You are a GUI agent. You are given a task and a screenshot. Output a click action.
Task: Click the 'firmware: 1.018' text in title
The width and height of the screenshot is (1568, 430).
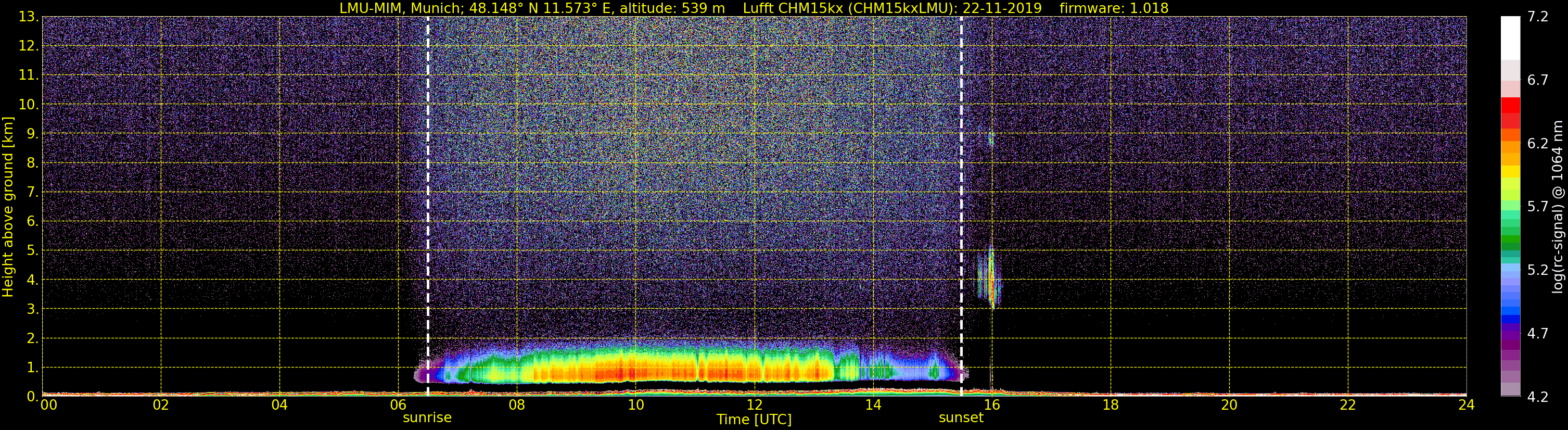pyautogui.click(x=1114, y=8)
